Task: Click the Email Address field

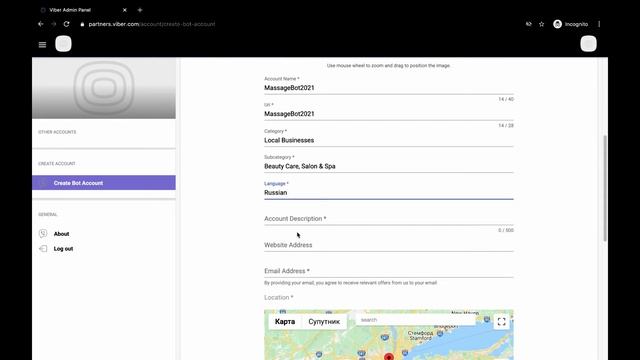Action: 389,271
